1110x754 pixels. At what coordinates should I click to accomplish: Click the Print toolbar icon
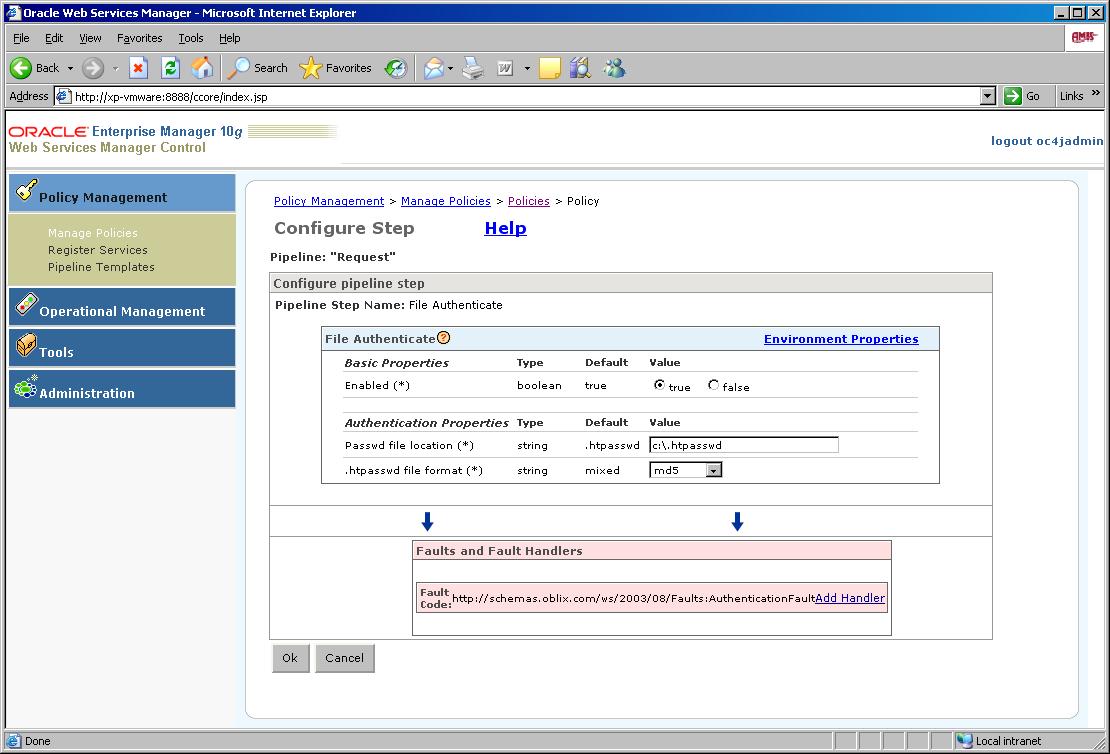pos(473,68)
